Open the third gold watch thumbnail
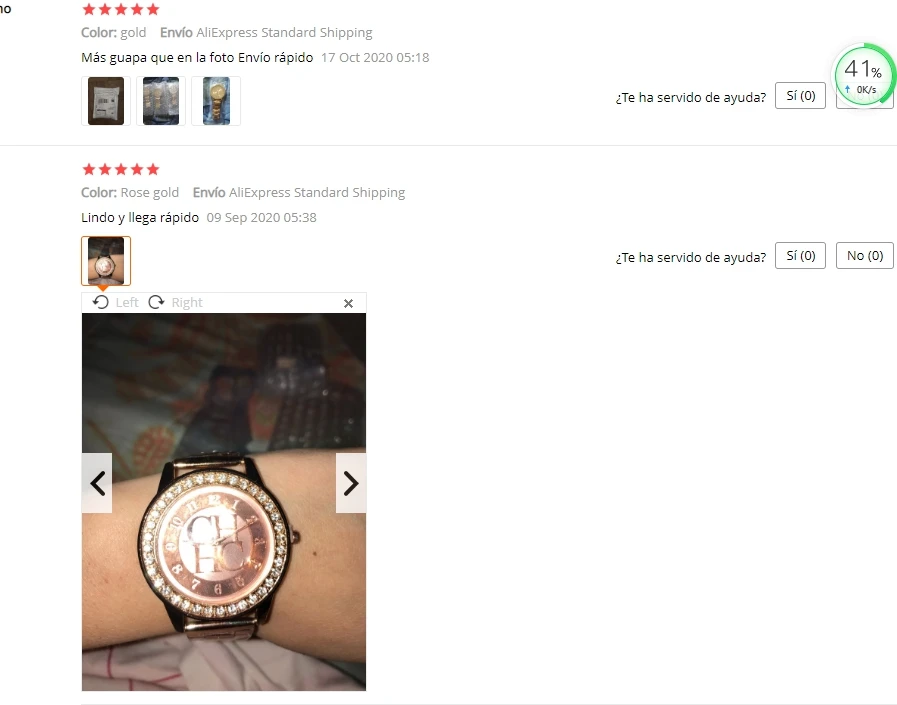This screenshot has height=705, width=897. [216, 101]
